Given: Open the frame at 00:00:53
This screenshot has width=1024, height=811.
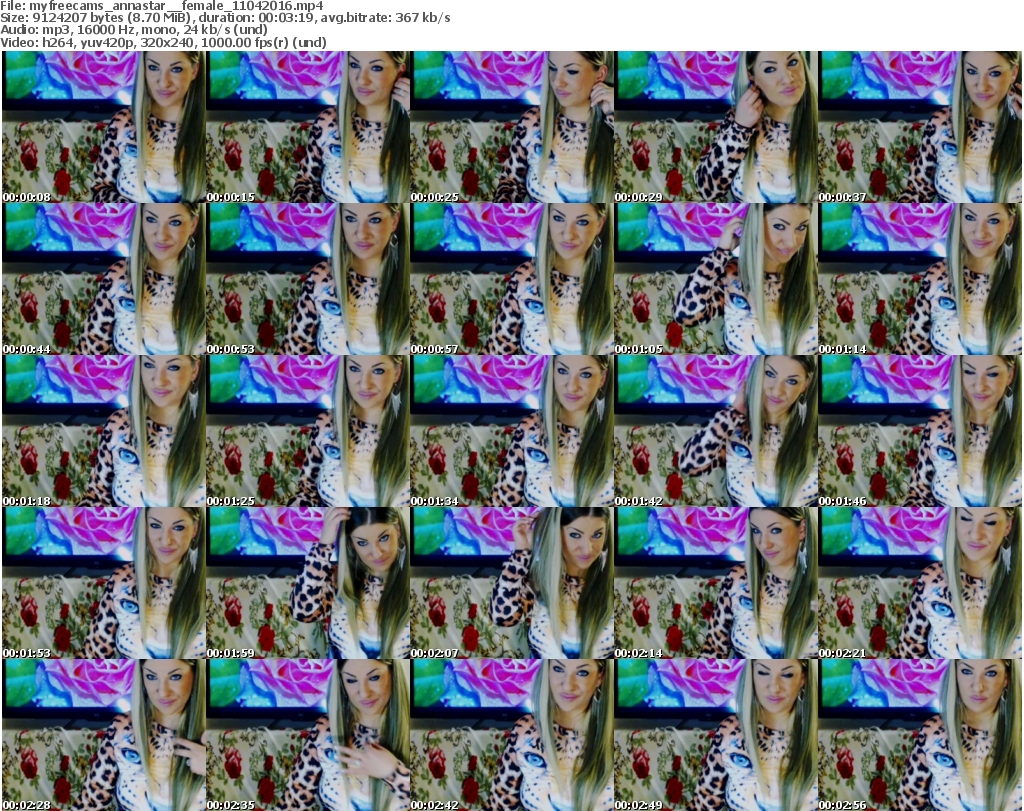Looking at the screenshot, I should pos(308,279).
